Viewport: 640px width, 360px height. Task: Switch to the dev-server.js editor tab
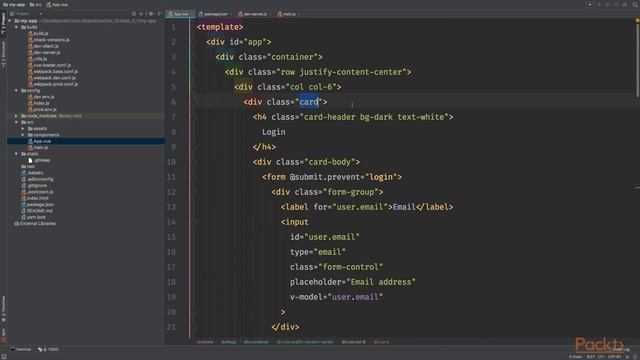[x=255, y=14]
